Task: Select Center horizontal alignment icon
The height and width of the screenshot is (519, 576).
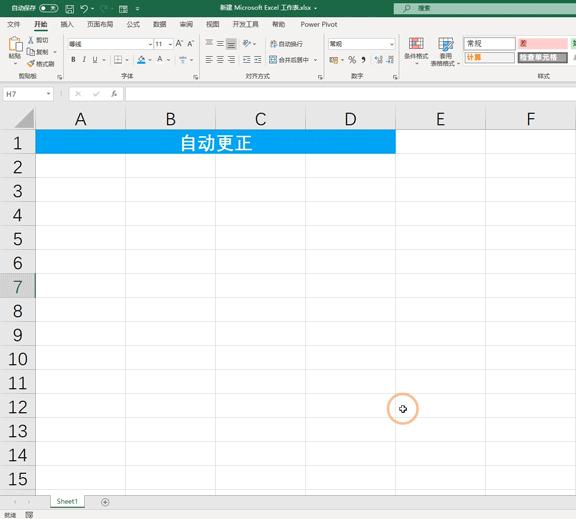Action: pyautogui.click(x=220, y=60)
